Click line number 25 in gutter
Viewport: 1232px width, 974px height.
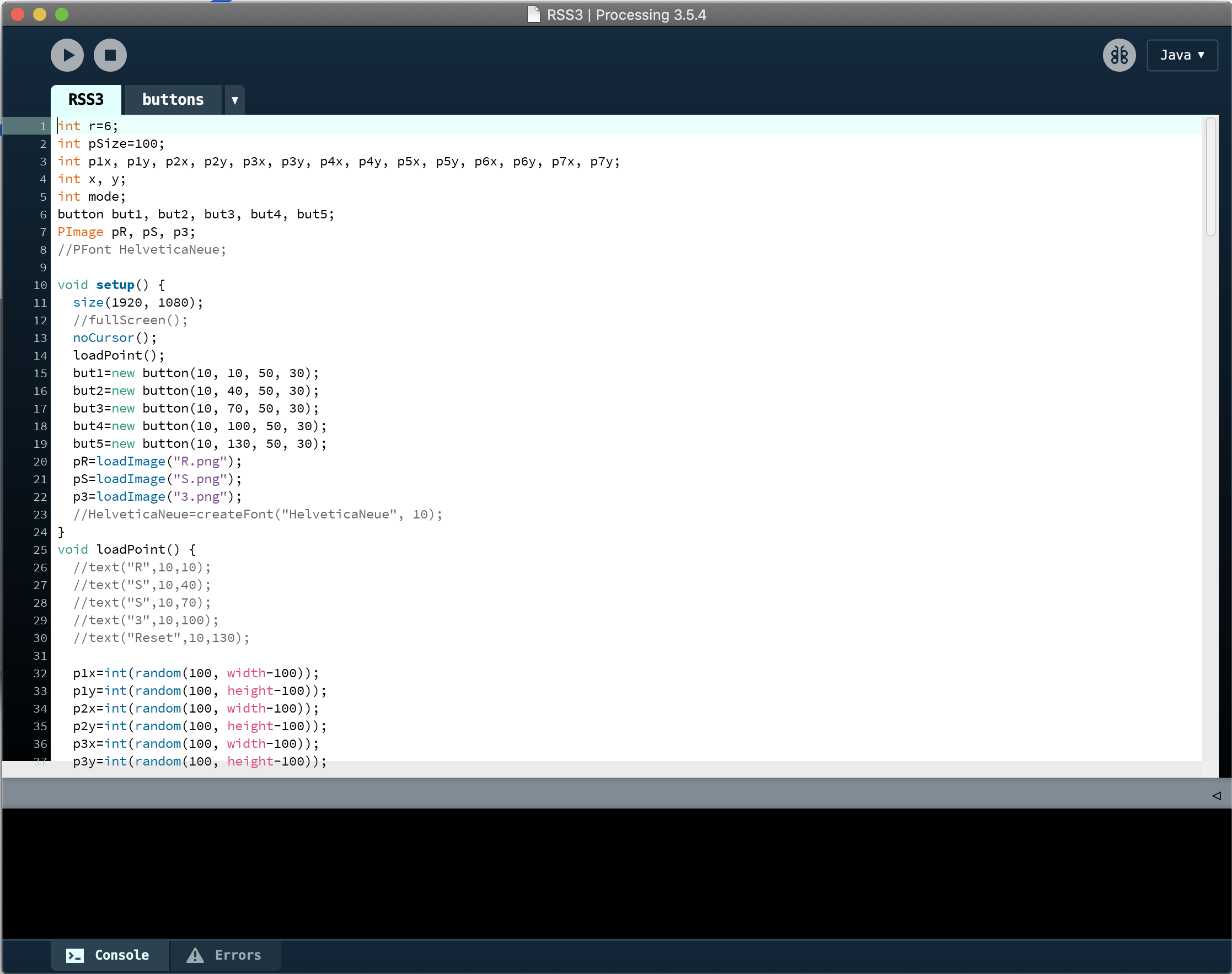click(x=40, y=550)
